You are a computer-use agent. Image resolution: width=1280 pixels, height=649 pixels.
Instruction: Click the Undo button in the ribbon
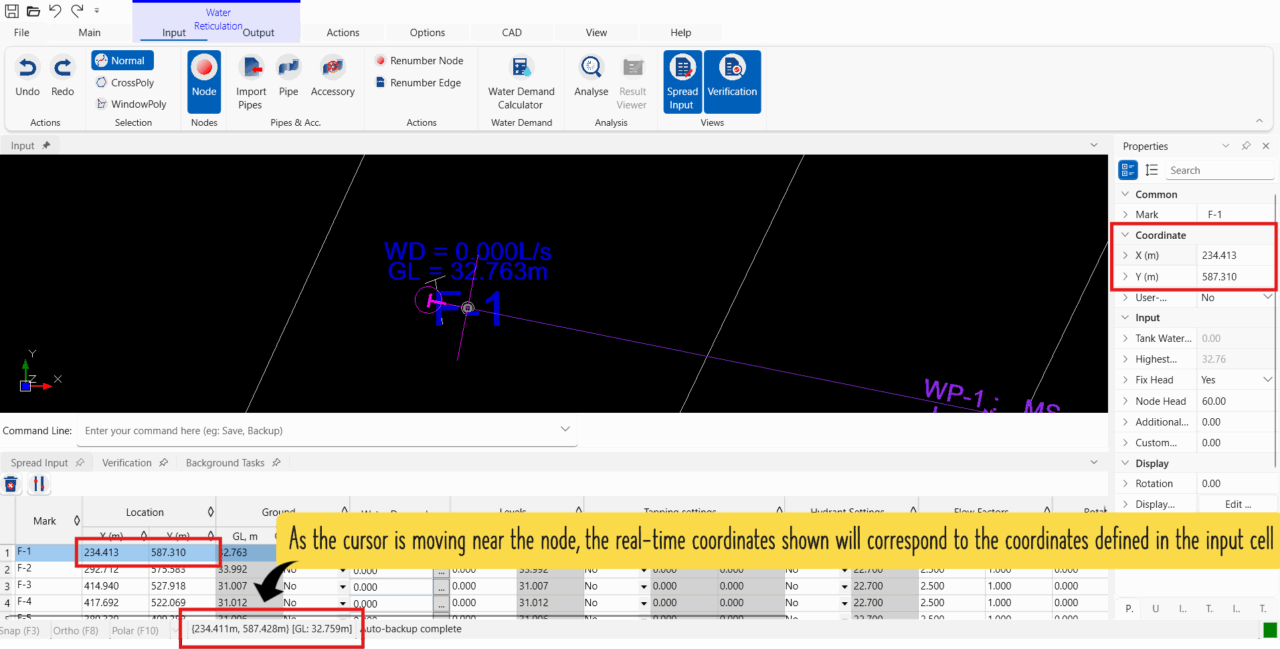[x=28, y=77]
